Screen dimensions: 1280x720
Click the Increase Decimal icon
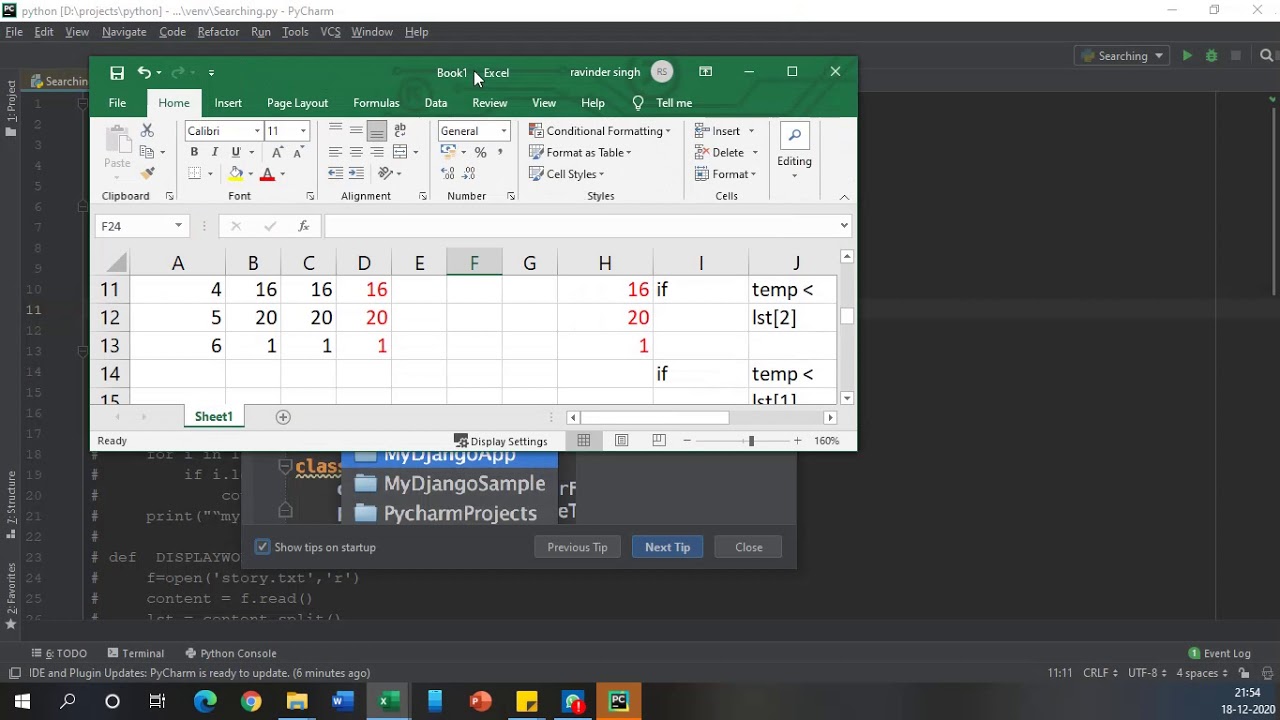(x=448, y=173)
